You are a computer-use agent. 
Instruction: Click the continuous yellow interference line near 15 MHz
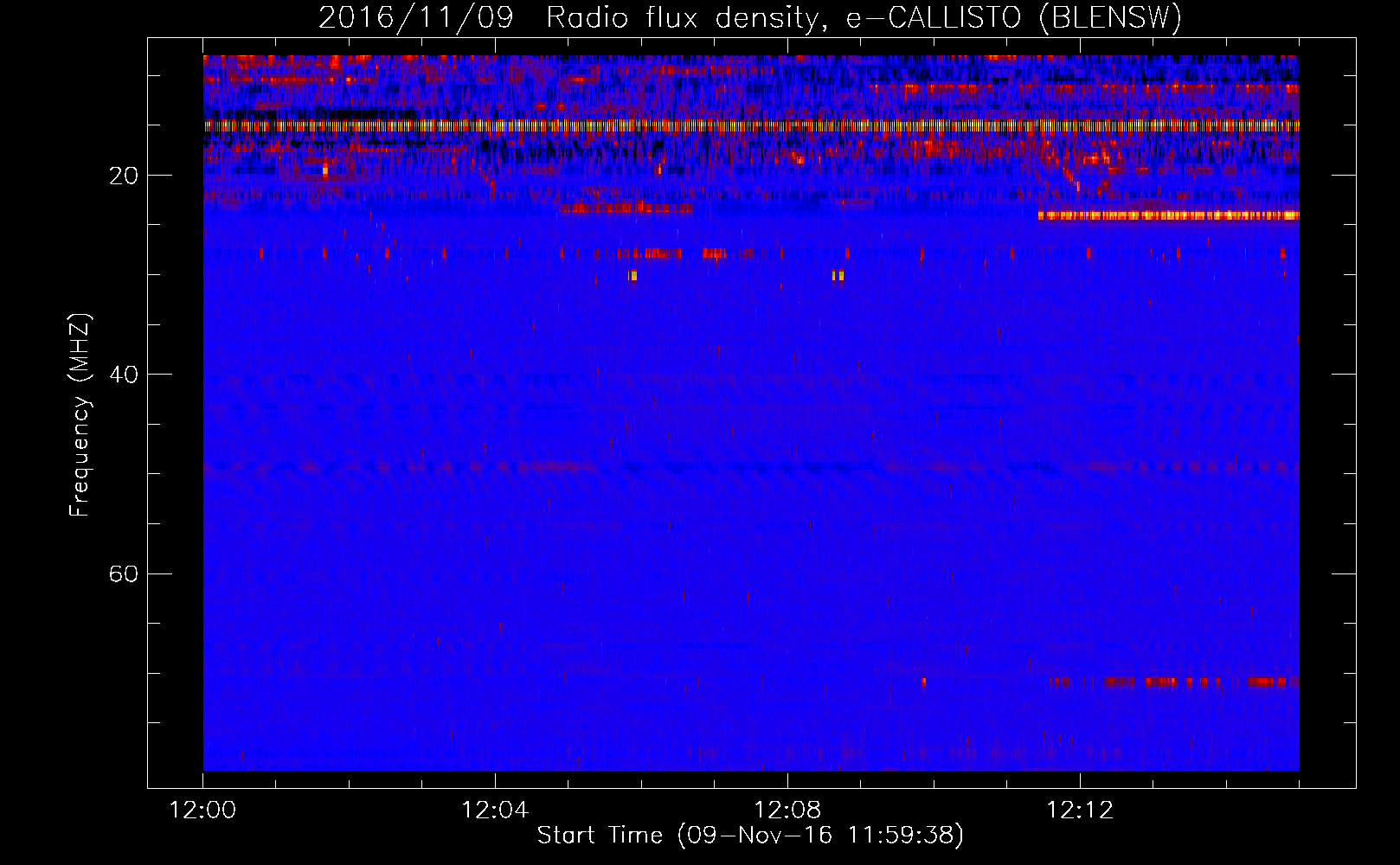(751, 125)
